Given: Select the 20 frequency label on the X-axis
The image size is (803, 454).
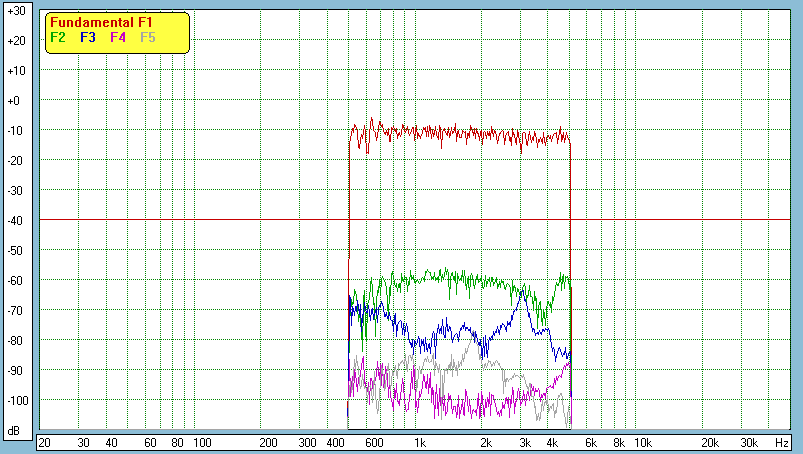Looking at the screenshot, I should pos(44,442).
